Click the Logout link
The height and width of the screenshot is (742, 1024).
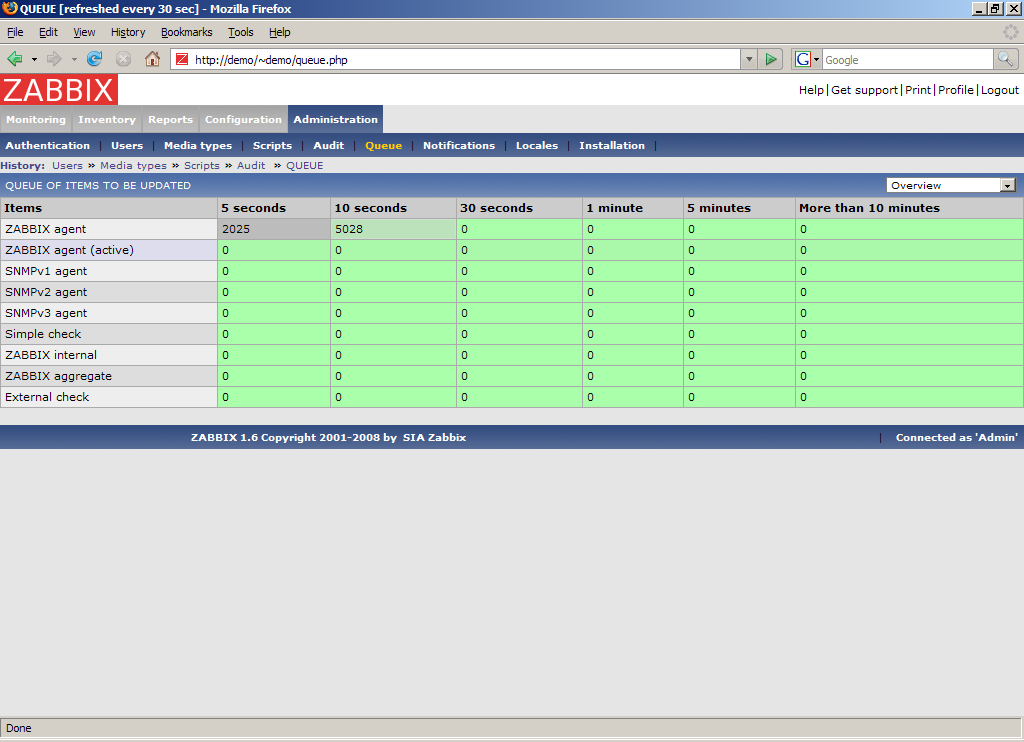tap(1000, 90)
